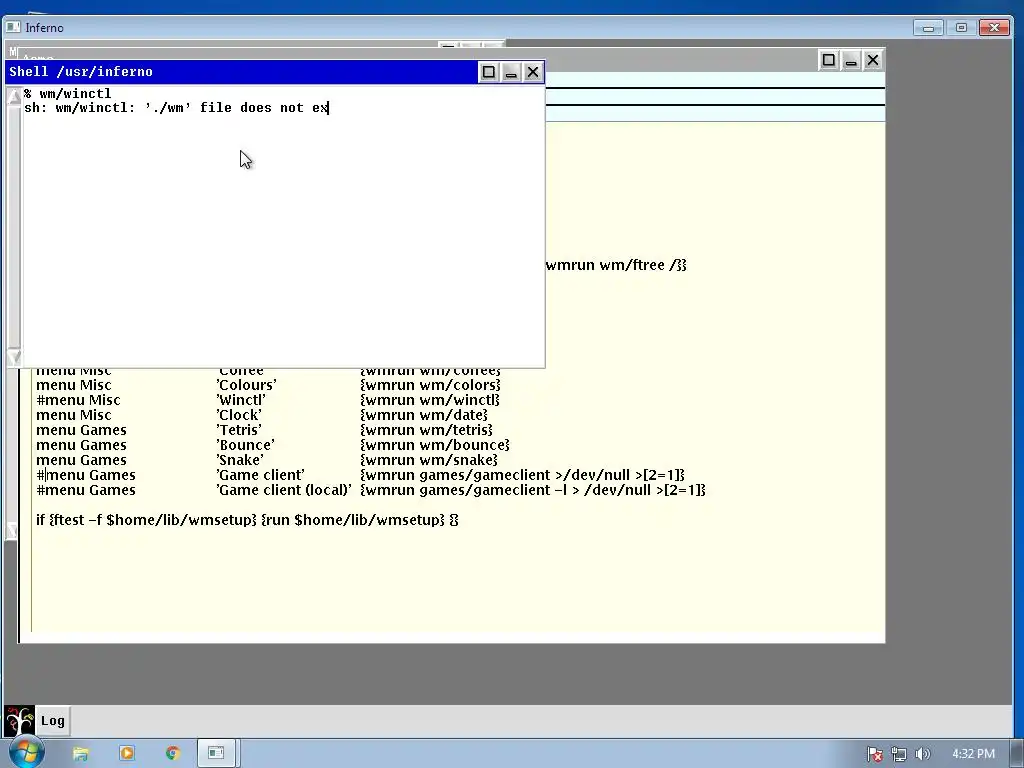Open the volume speaker tray icon

coord(922,754)
